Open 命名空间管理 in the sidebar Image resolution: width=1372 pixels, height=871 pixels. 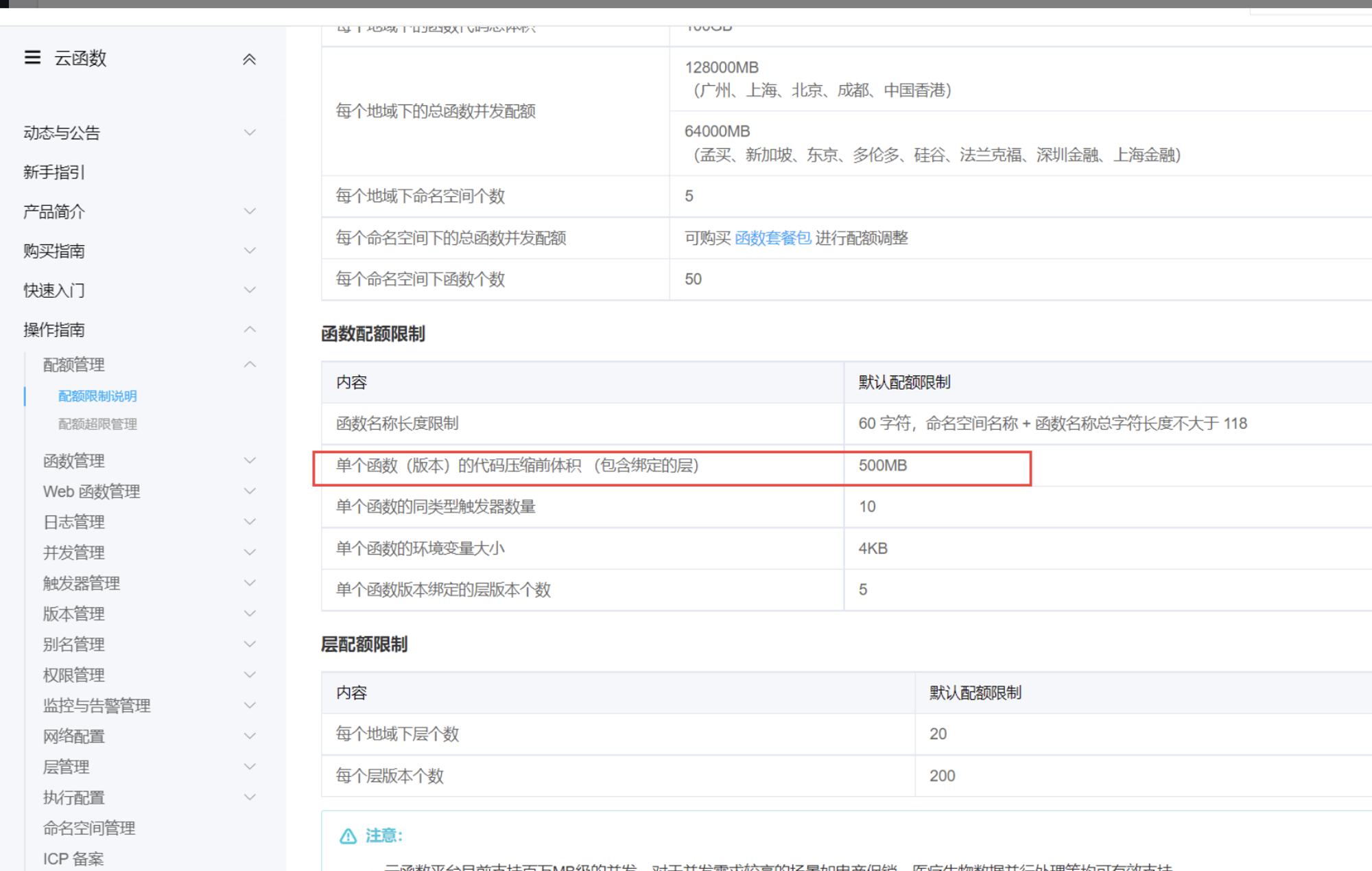tap(89, 828)
